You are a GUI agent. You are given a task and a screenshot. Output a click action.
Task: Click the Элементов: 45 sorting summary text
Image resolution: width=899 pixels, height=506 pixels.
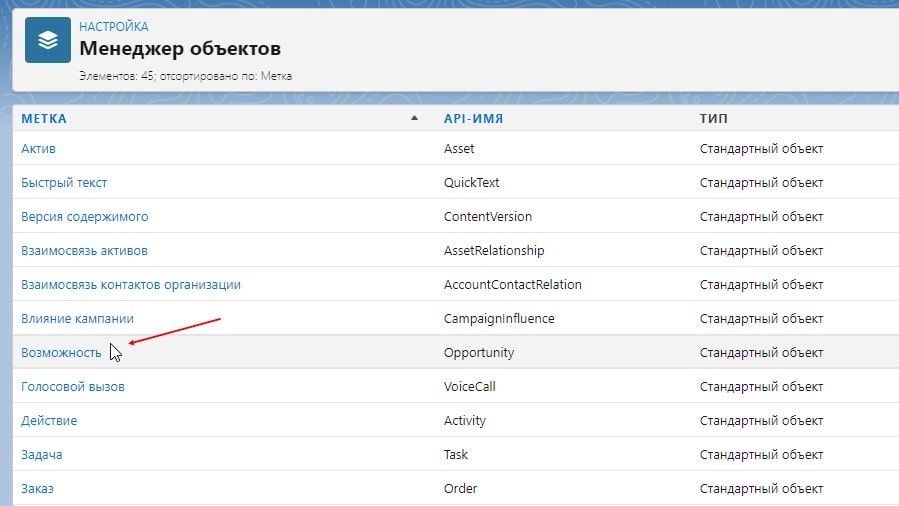(x=185, y=76)
